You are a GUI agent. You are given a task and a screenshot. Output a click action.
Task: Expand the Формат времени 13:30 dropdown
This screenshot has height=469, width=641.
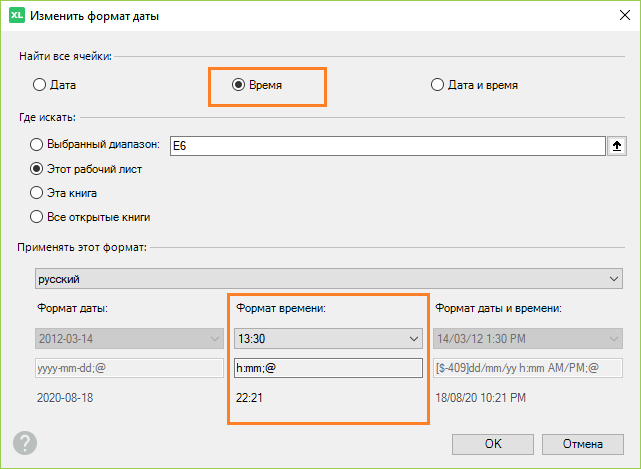327,339
